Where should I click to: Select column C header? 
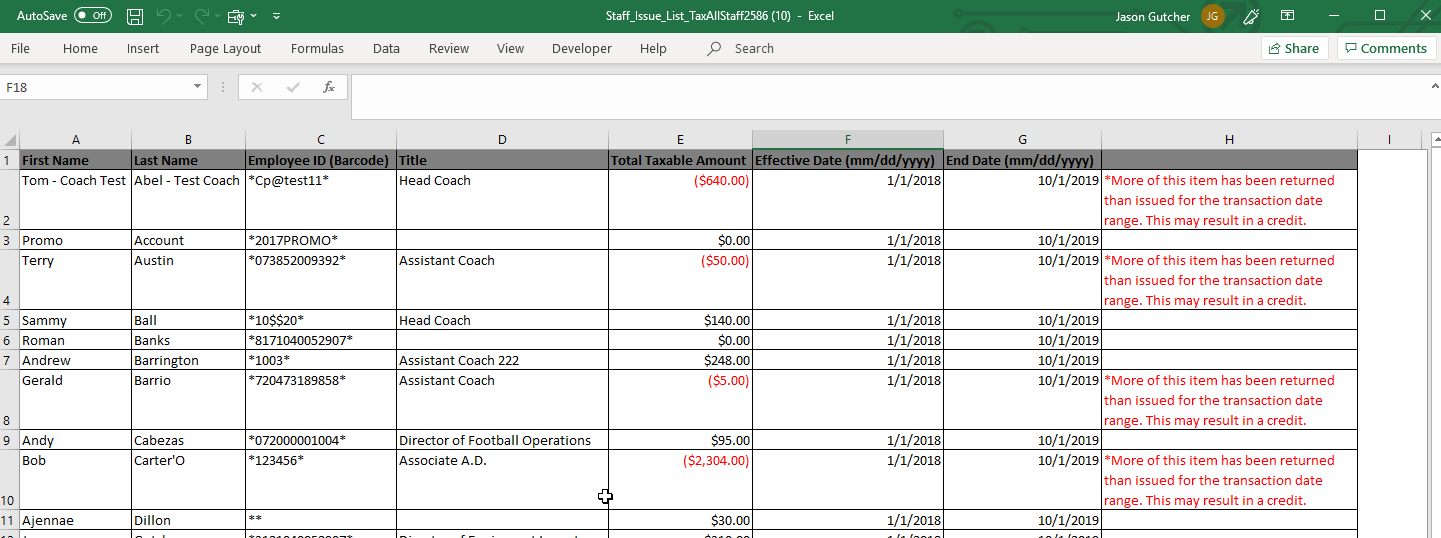tap(321, 140)
